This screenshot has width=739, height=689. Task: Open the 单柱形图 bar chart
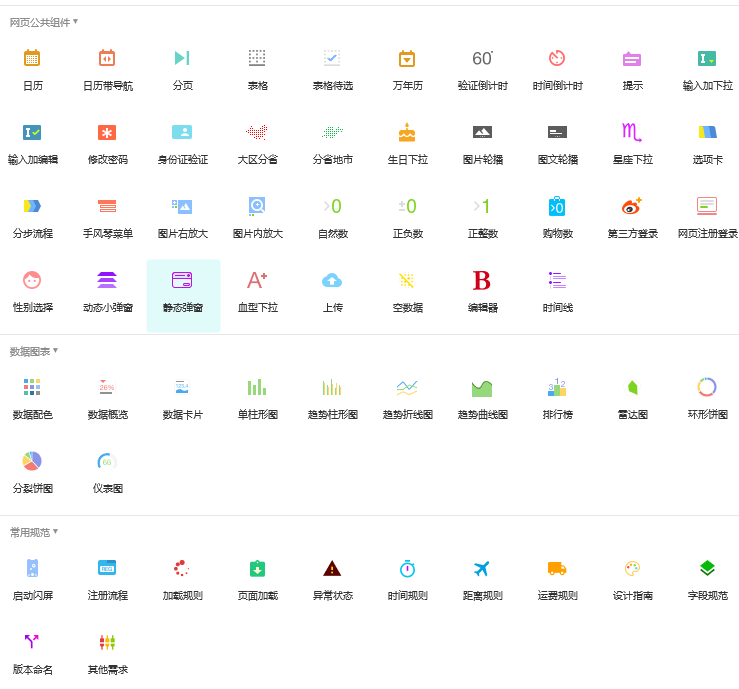tap(257, 387)
